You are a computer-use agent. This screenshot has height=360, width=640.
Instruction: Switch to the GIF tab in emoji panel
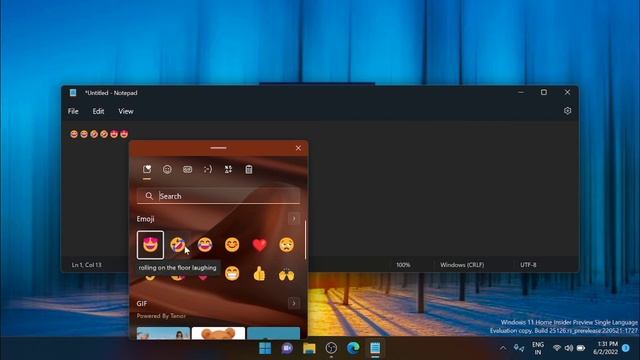[187, 169]
